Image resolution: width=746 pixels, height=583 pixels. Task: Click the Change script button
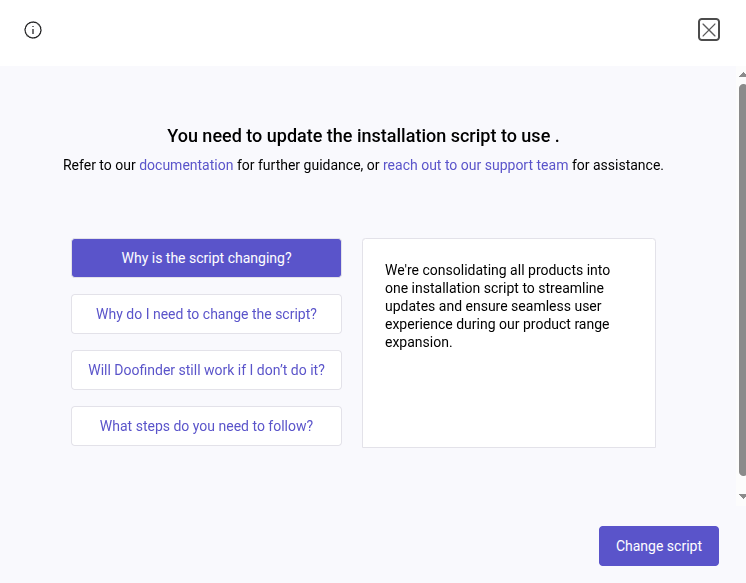[x=658, y=546]
